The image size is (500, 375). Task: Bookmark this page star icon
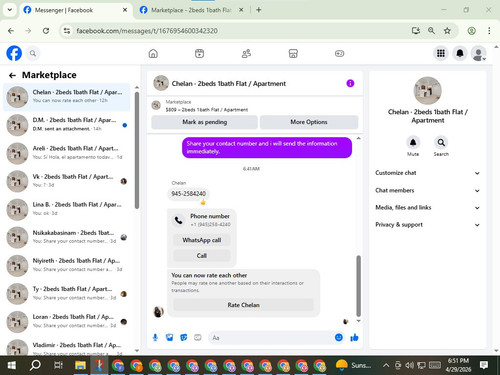447,31
